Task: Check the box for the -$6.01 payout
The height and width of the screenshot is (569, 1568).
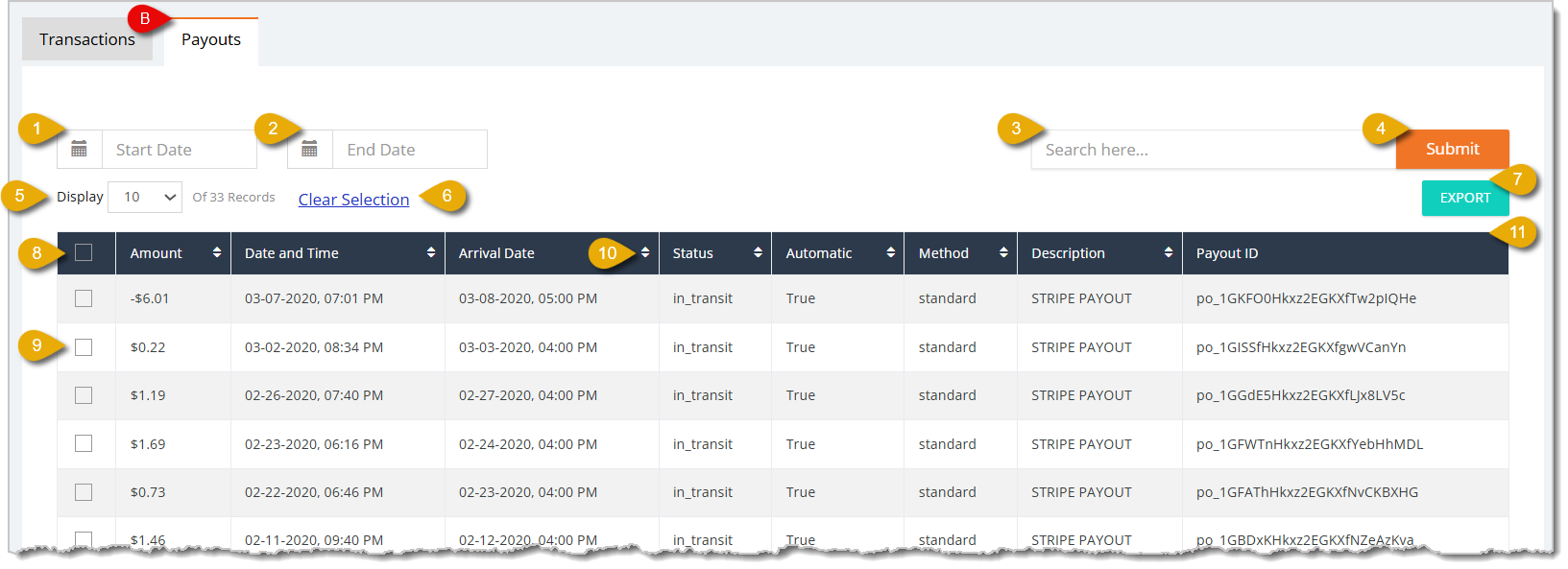Action: tap(84, 298)
